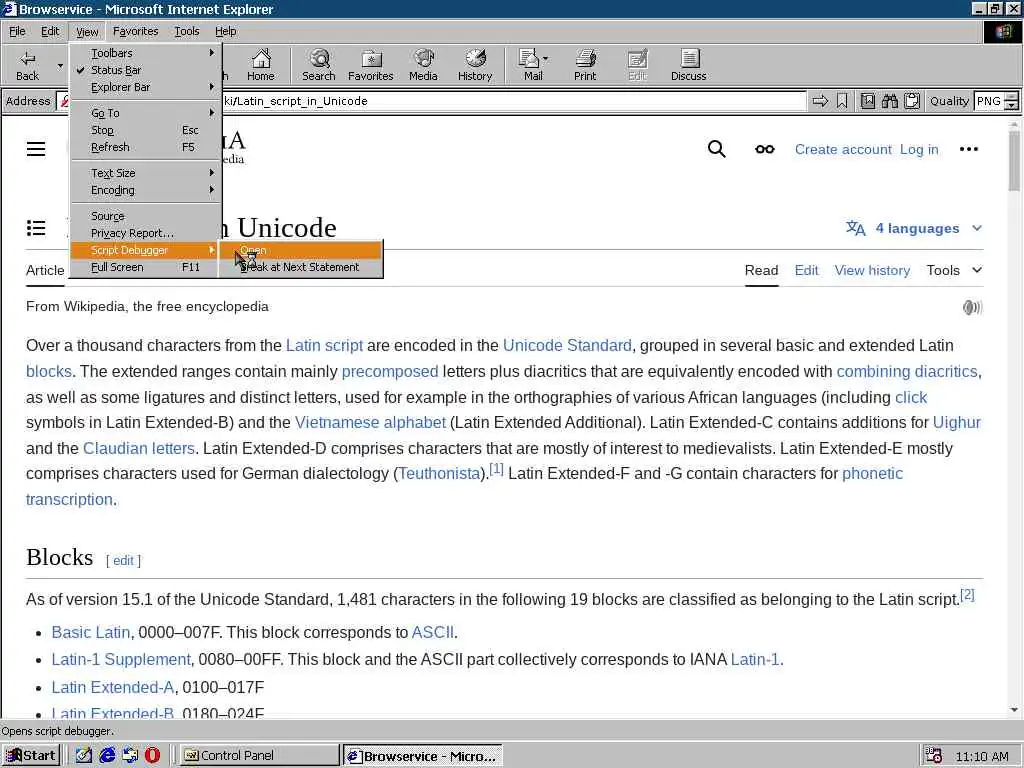Toggle the table of contents list icon
Image resolution: width=1024 pixels, height=768 pixels.
[36, 228]
